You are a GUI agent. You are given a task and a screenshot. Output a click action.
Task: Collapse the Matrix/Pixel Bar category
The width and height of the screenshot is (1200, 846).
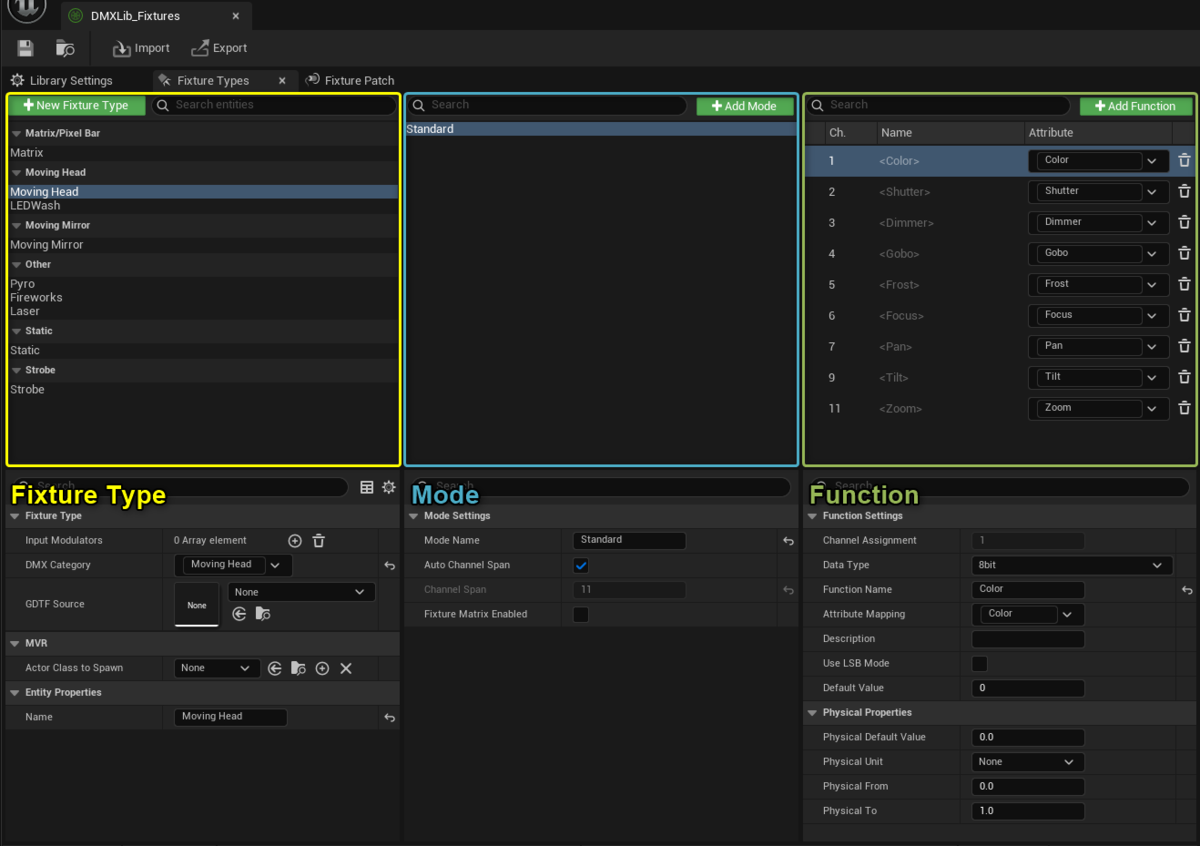click(x=17, y=133)
